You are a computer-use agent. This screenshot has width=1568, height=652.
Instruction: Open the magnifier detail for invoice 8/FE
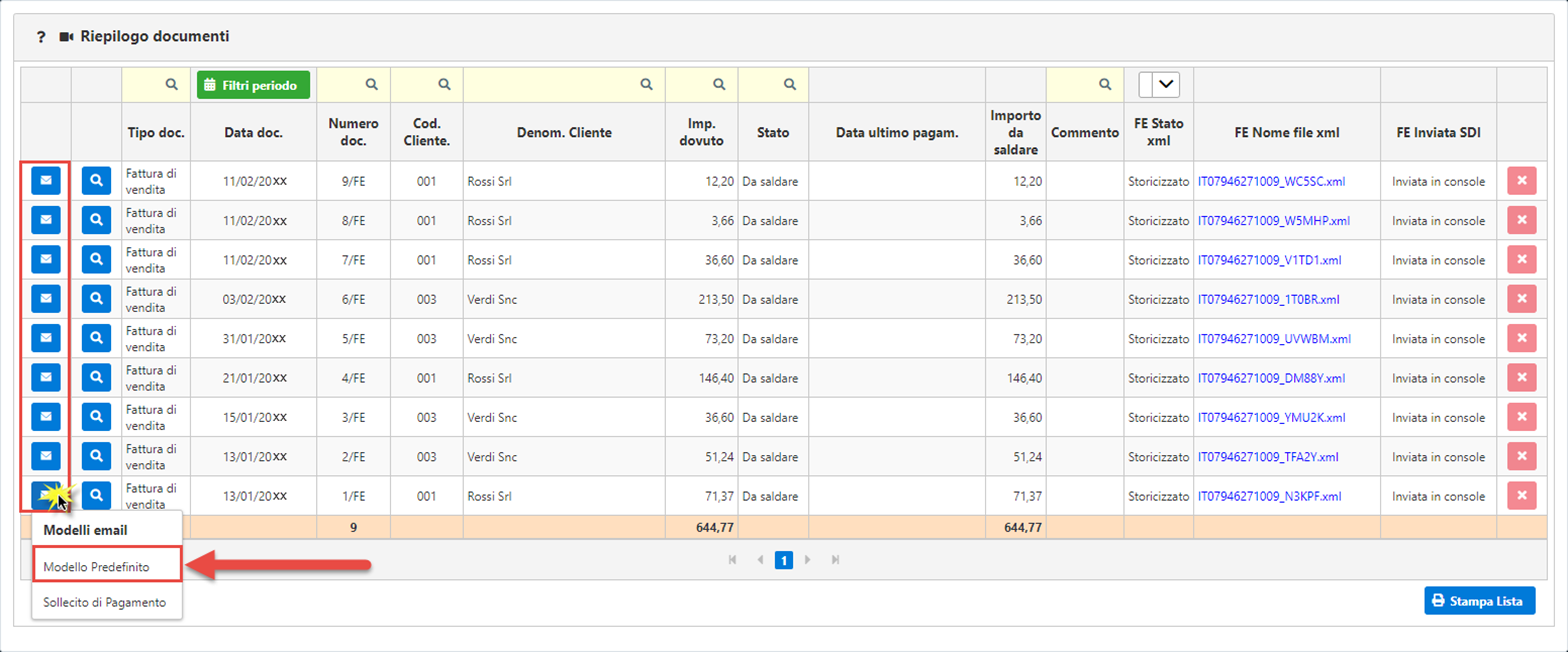[x=96, y=219]
